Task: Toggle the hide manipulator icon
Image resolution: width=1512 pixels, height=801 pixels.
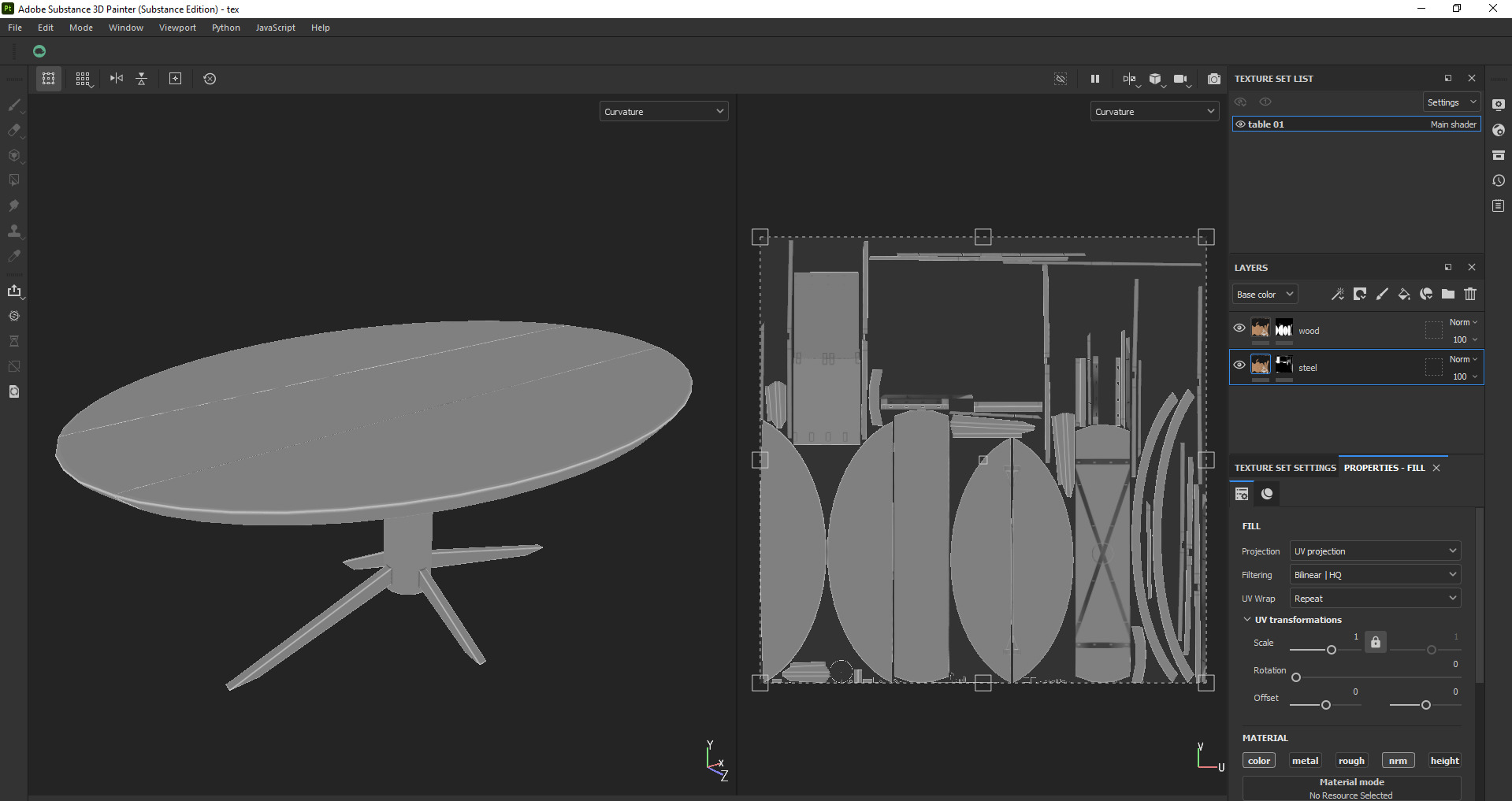Action: (x=1061, y=79)
